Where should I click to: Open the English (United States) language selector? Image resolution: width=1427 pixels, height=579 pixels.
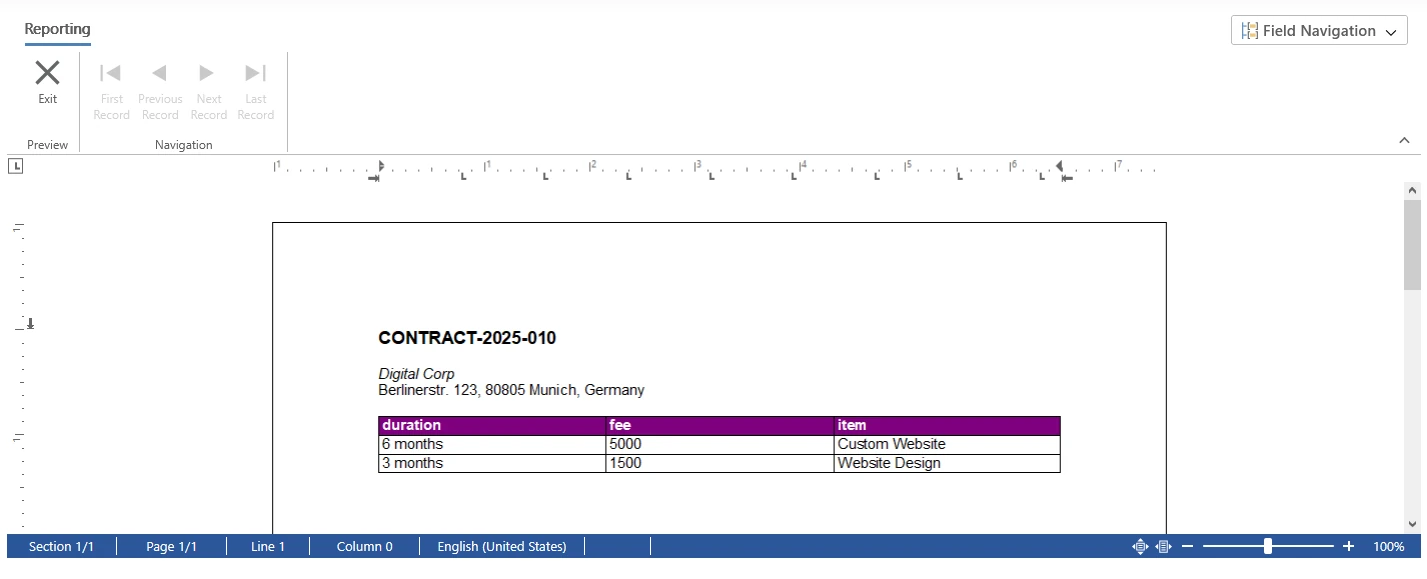501,546
